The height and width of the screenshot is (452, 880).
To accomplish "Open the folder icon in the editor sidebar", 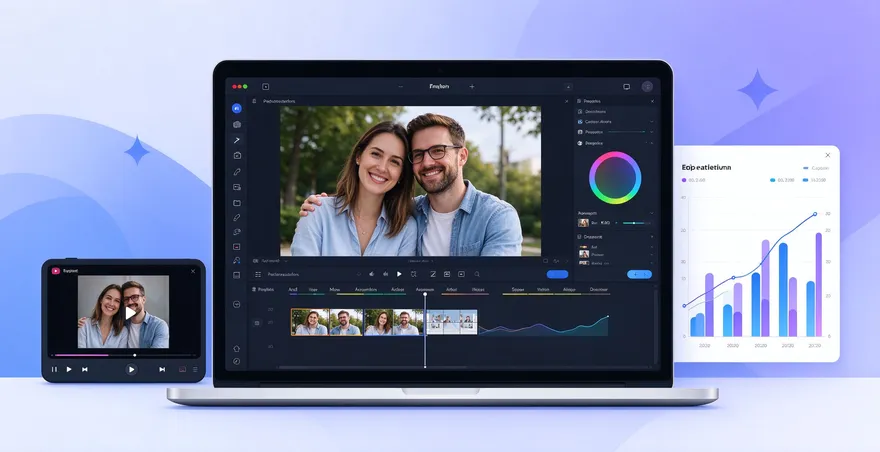I will click(236, 203).
